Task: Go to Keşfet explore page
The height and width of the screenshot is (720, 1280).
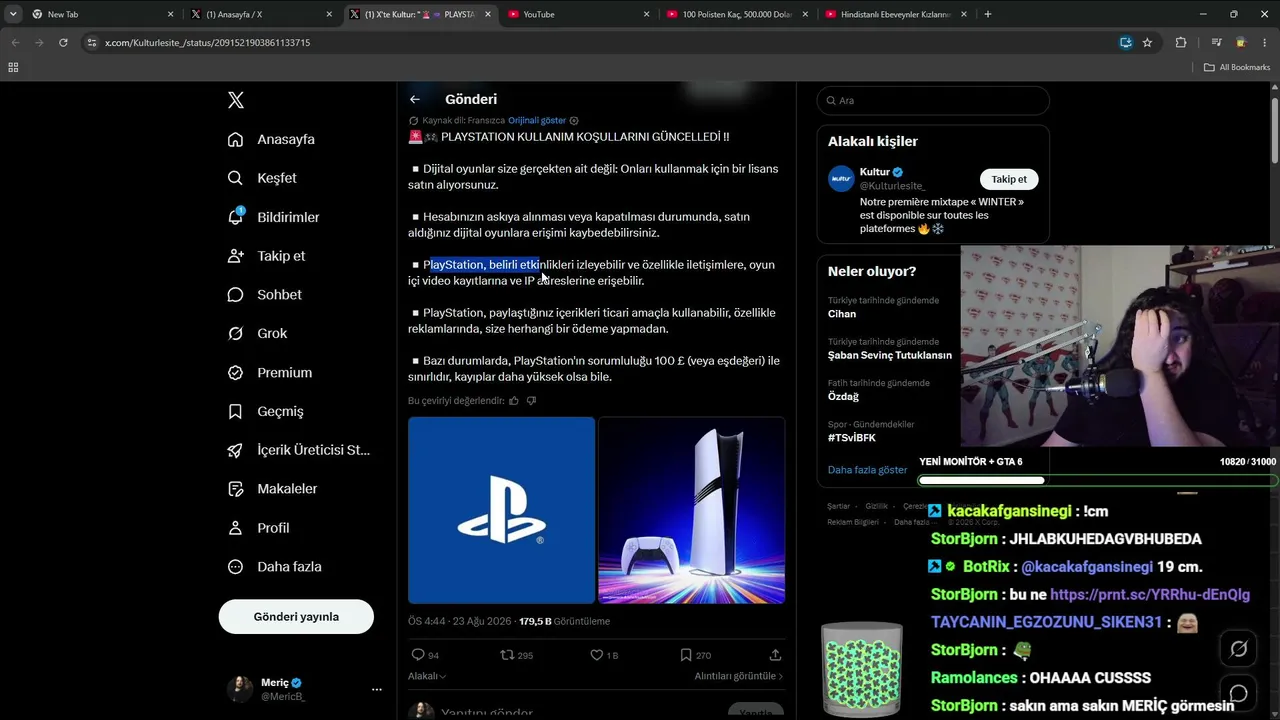Action: pyautogui.click(x=262, y=178)
